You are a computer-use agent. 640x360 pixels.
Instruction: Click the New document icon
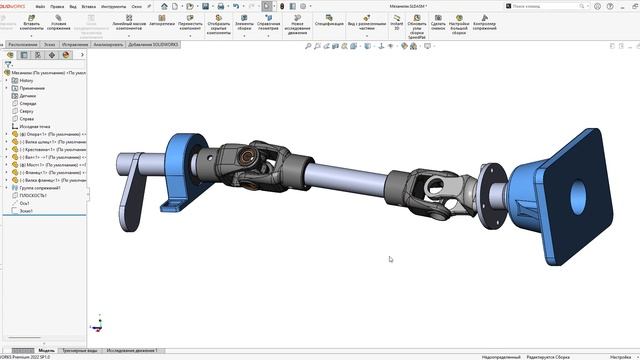point(175,6)
